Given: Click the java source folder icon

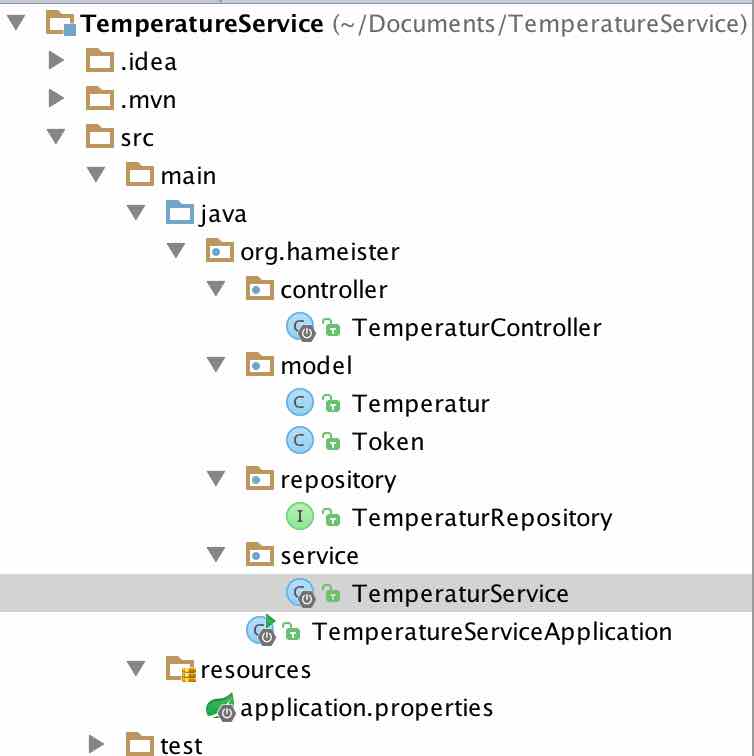Looking at the screenshot, I should [179, 213].
